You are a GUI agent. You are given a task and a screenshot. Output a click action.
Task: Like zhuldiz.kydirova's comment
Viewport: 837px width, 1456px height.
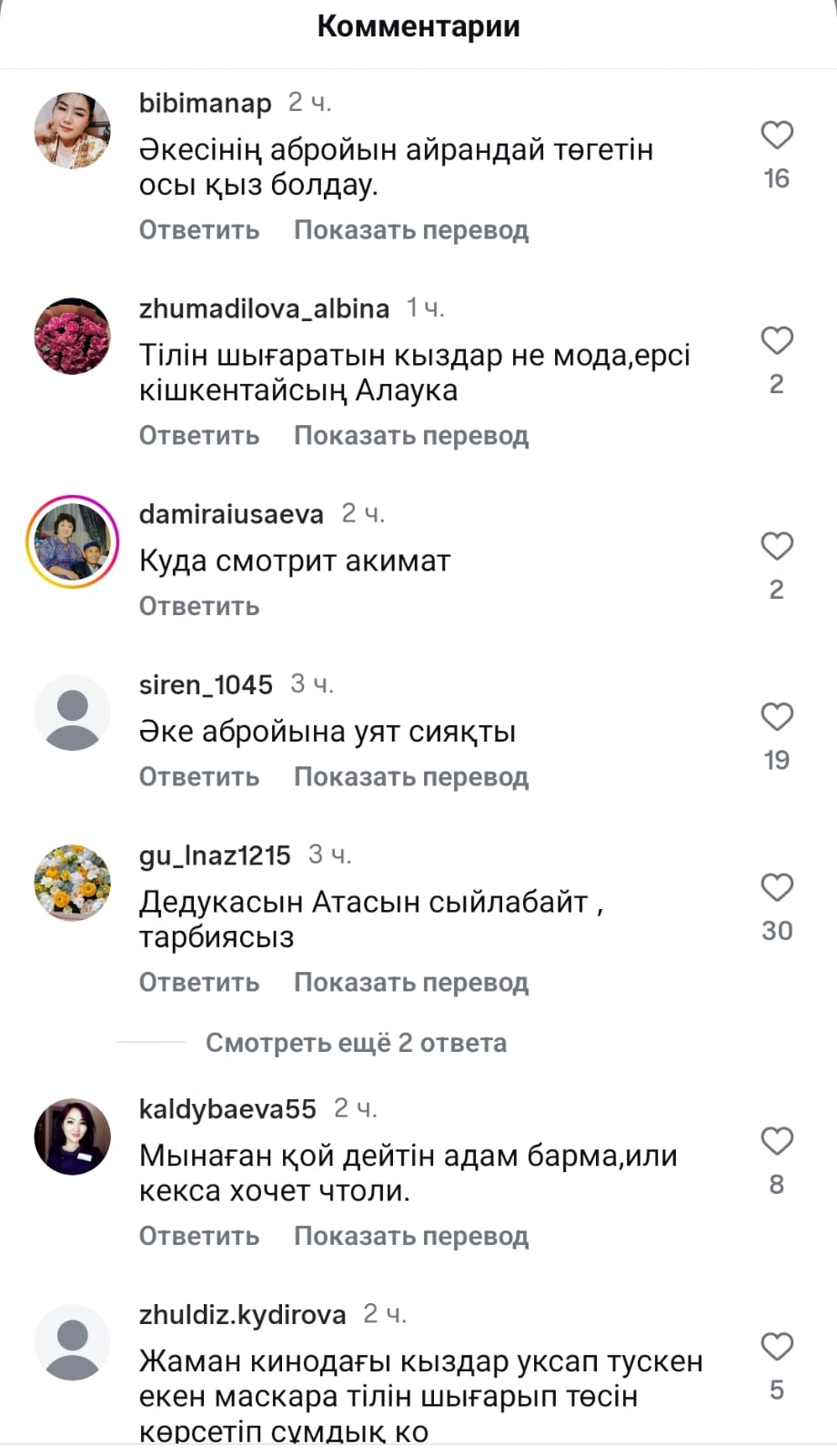tap(777, 1347)
